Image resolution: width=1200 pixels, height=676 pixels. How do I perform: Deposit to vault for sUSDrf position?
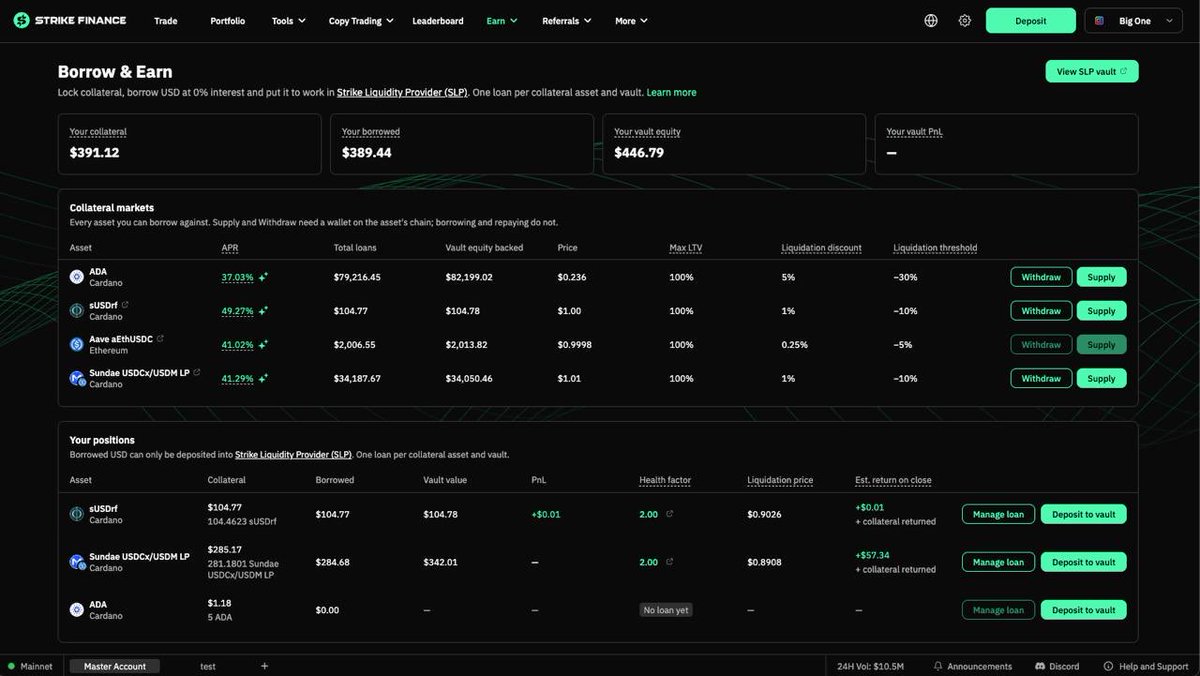tap(1083, 514)
